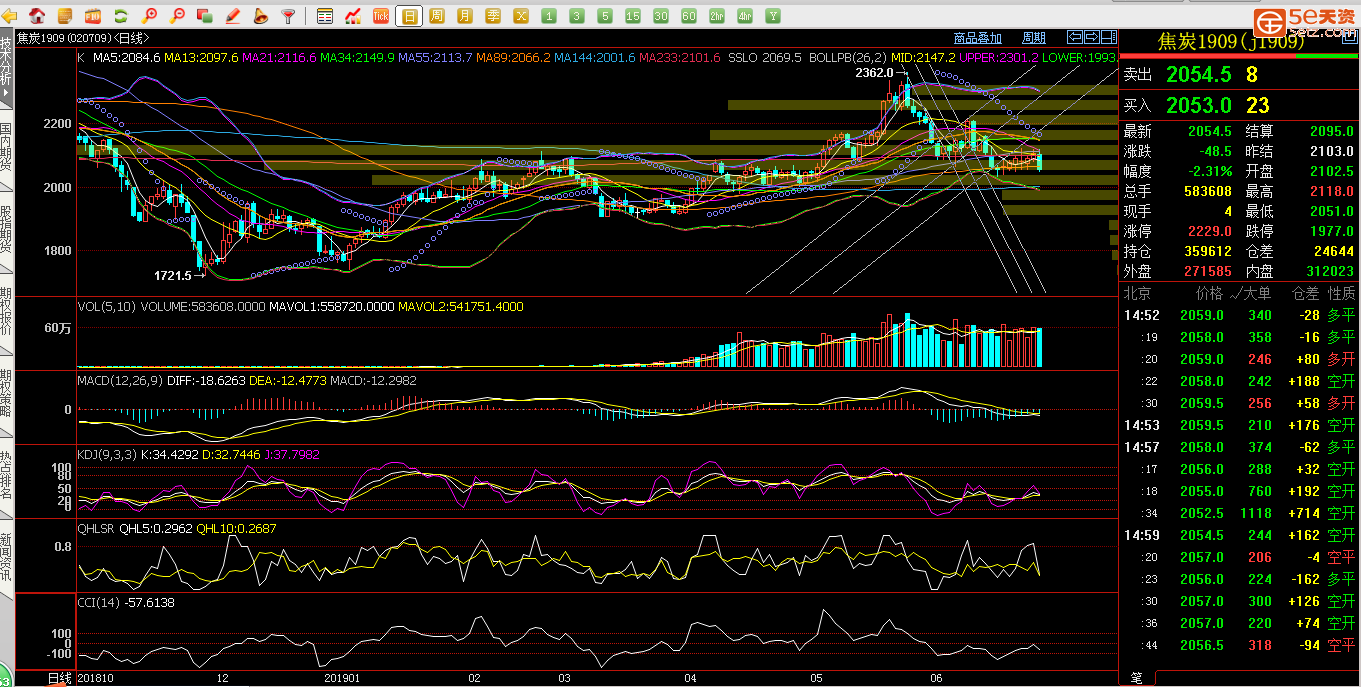The image size is (1361, 687).
Task: Click the red-green buy/sell ratio bar
Action: (1239, 58)
